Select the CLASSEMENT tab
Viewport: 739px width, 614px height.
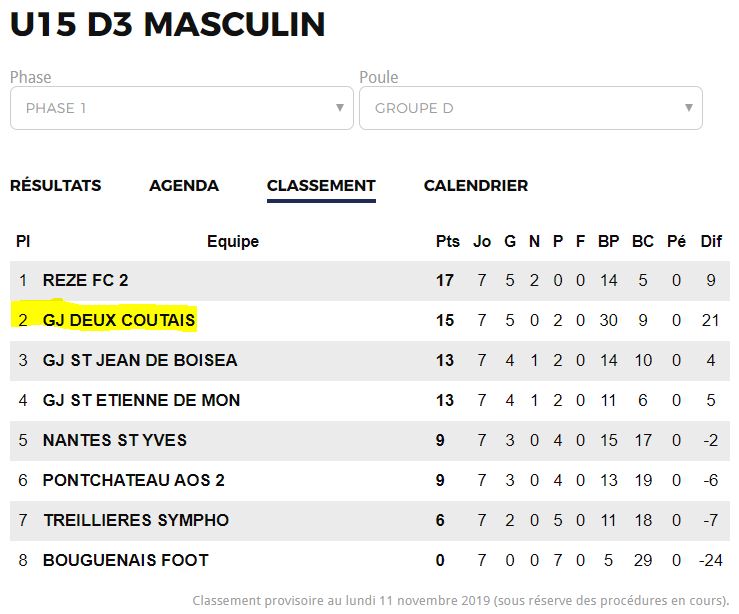tap(321, 185)
